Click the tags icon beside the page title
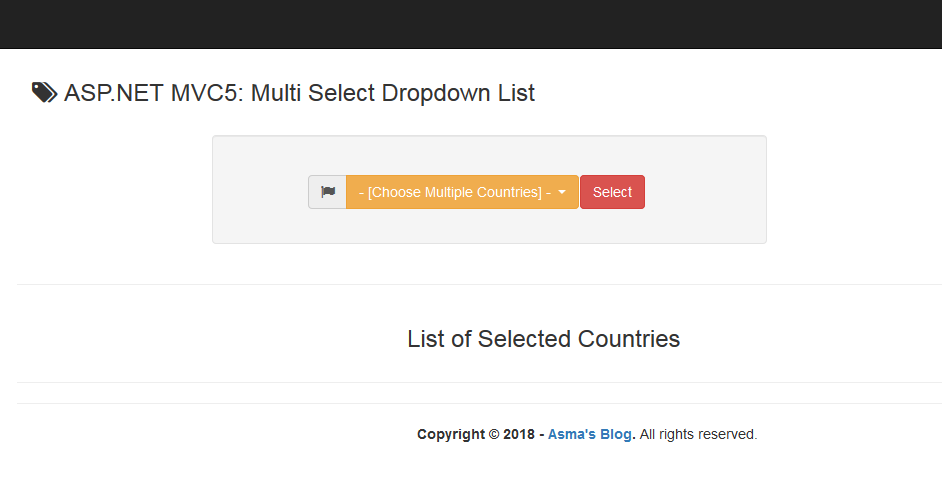The width and height of the screenshot is (942, 499). (44, 93)
